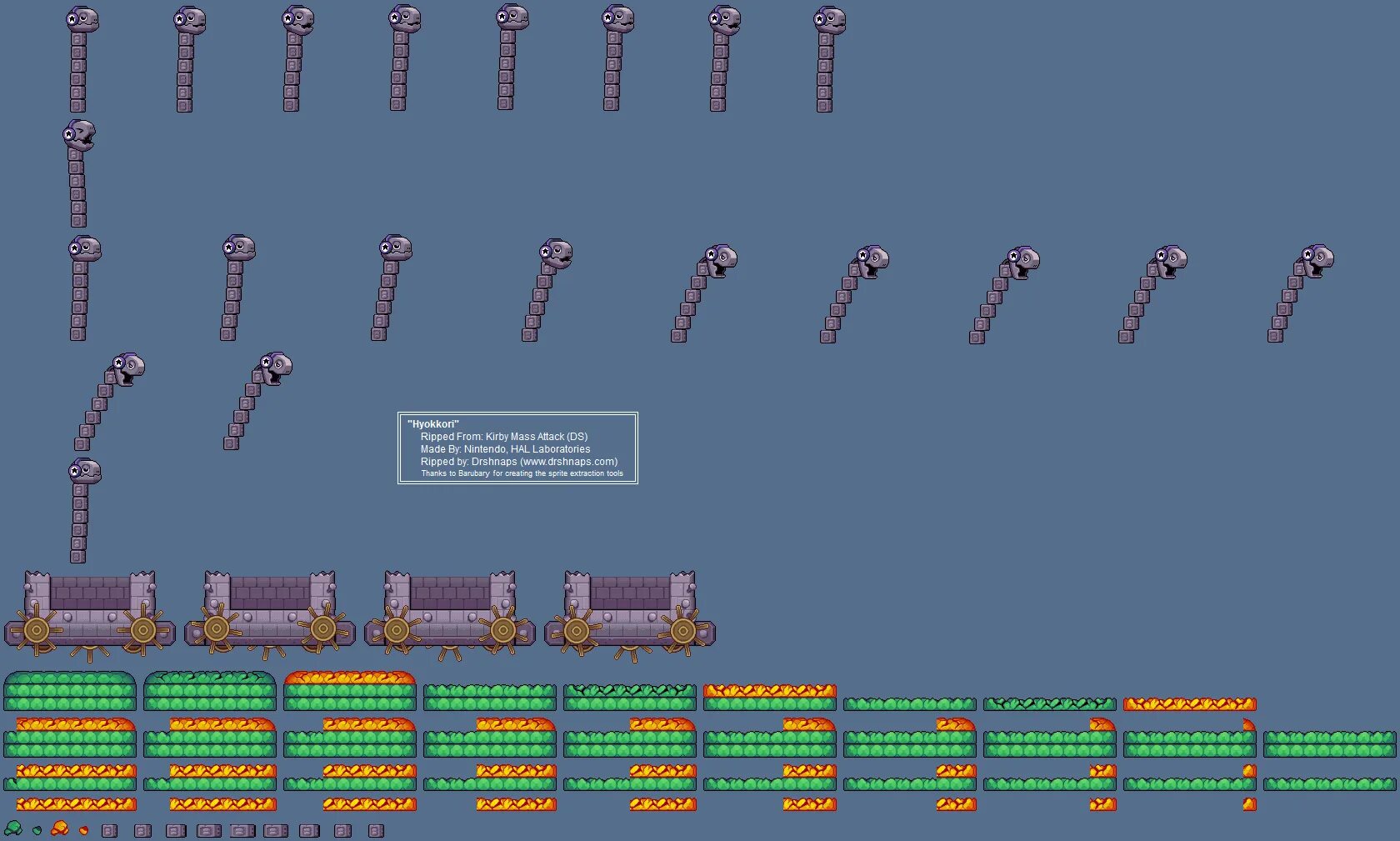The image size is (1400, 841).
Task: Click the first open-mouthed leaning dinosaur in the fourth row
Action: point(110,402)
